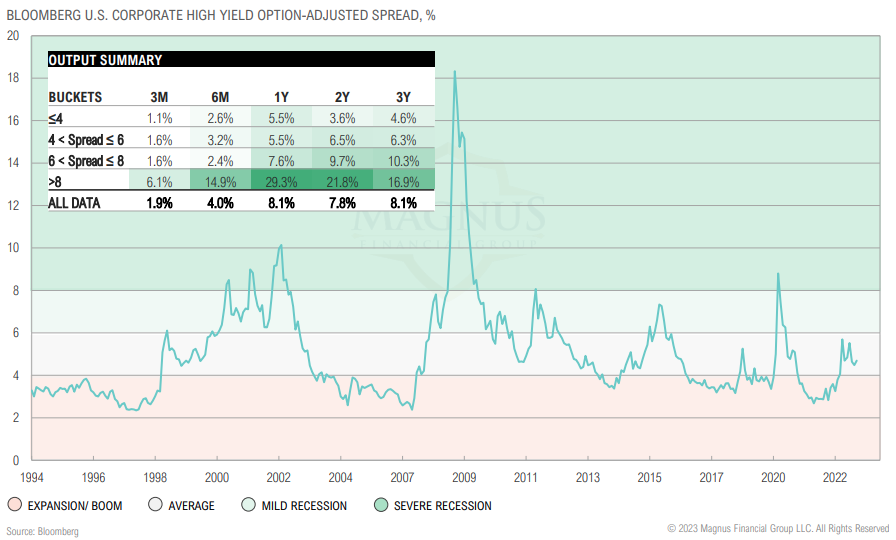Image resolution: width=896 pixels, height=540 pixels.
Task: Select the 3M column header
Action: coord(160,97)
